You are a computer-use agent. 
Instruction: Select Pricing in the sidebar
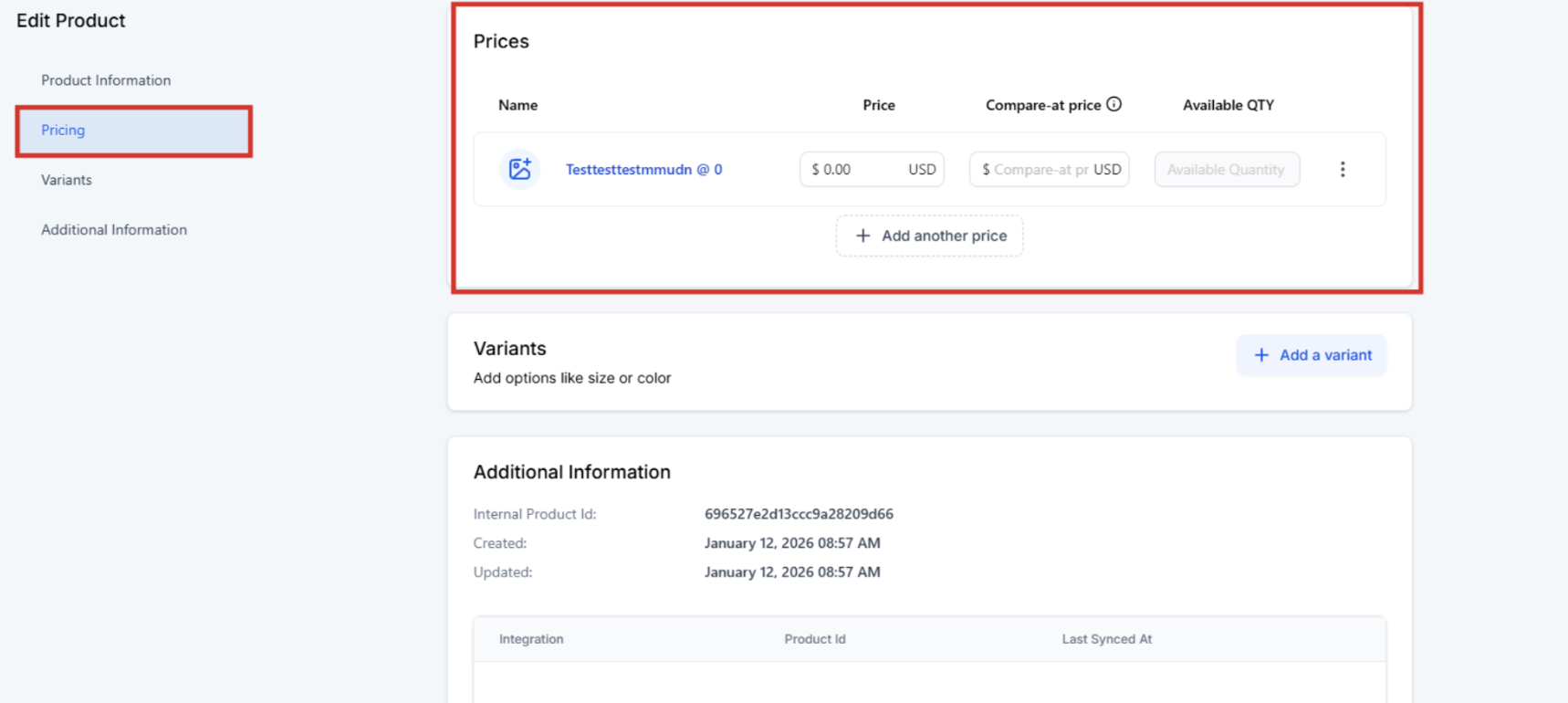pyautogui.click(x=63, y=131)
